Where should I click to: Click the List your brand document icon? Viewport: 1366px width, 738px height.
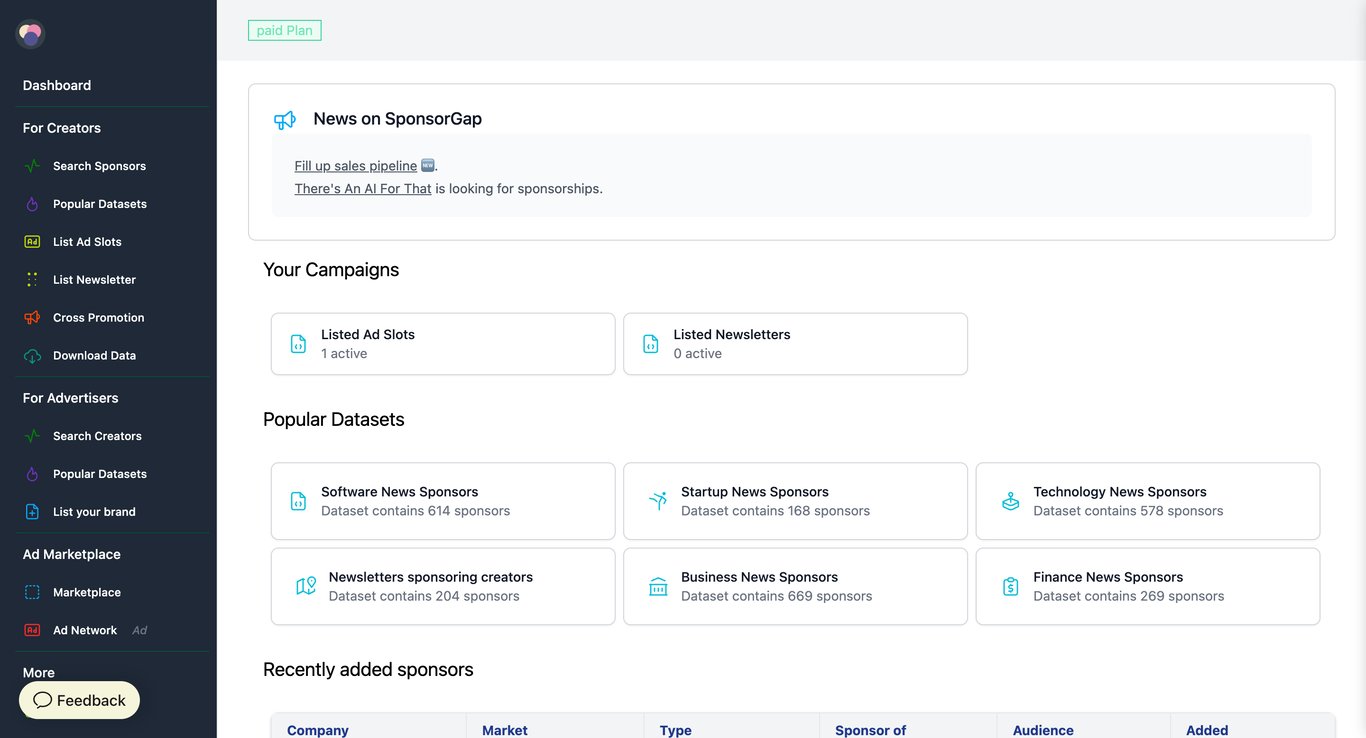pos(32,512)
